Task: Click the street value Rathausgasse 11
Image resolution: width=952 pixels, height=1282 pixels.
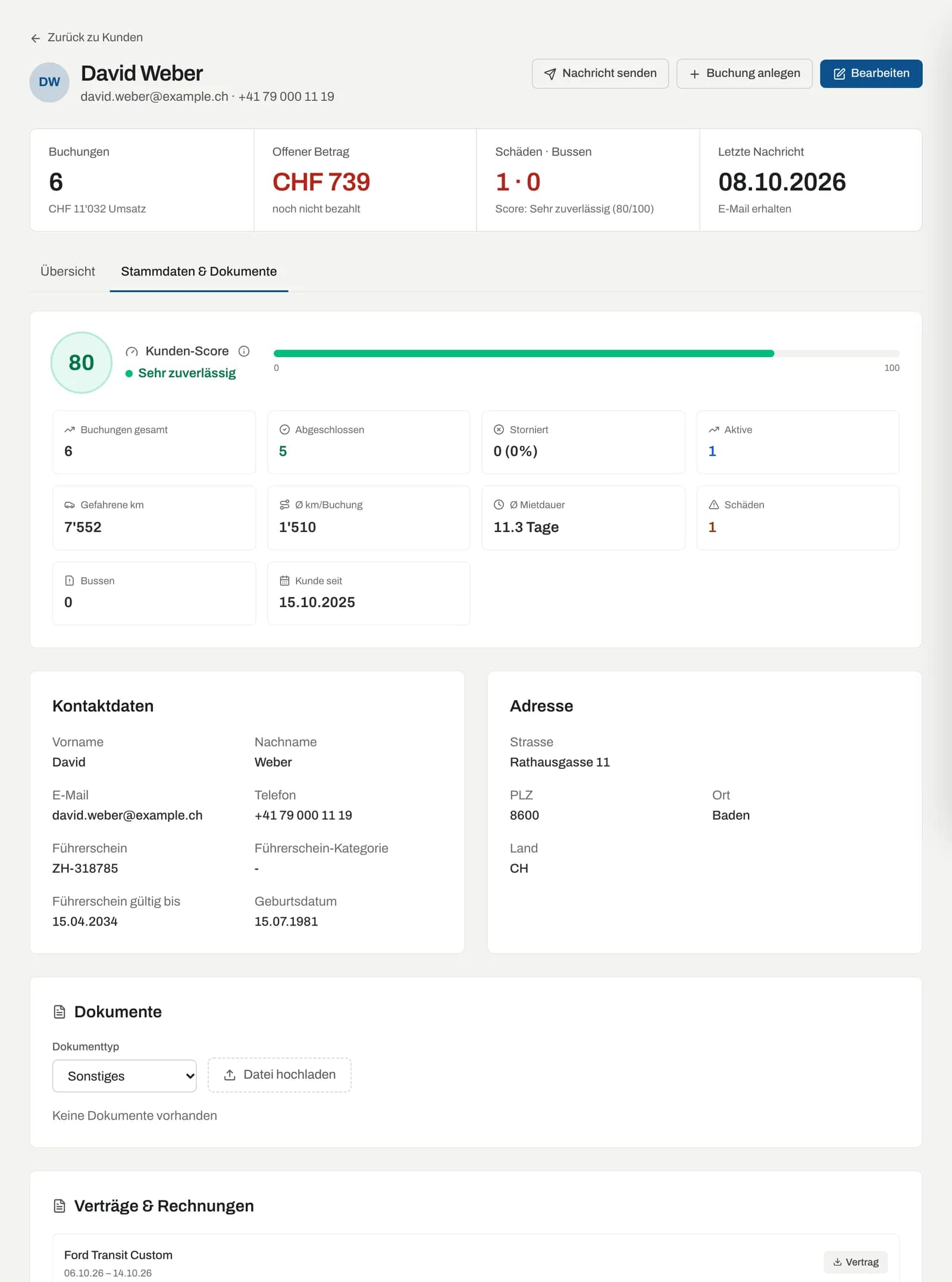Action: (x=560, y=762)
